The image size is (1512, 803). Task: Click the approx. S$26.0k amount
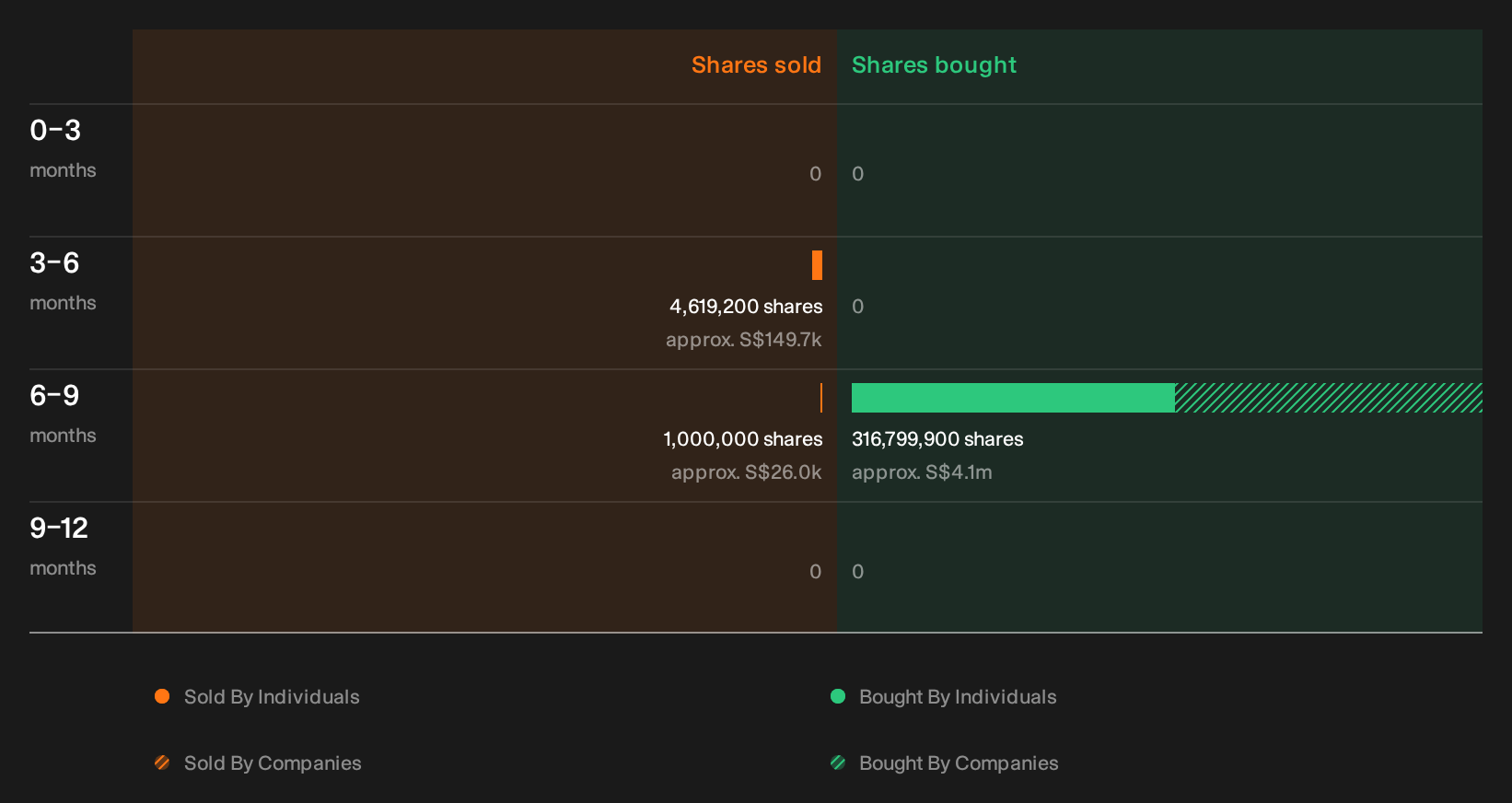pyautogui.click(x=747, y=472)
